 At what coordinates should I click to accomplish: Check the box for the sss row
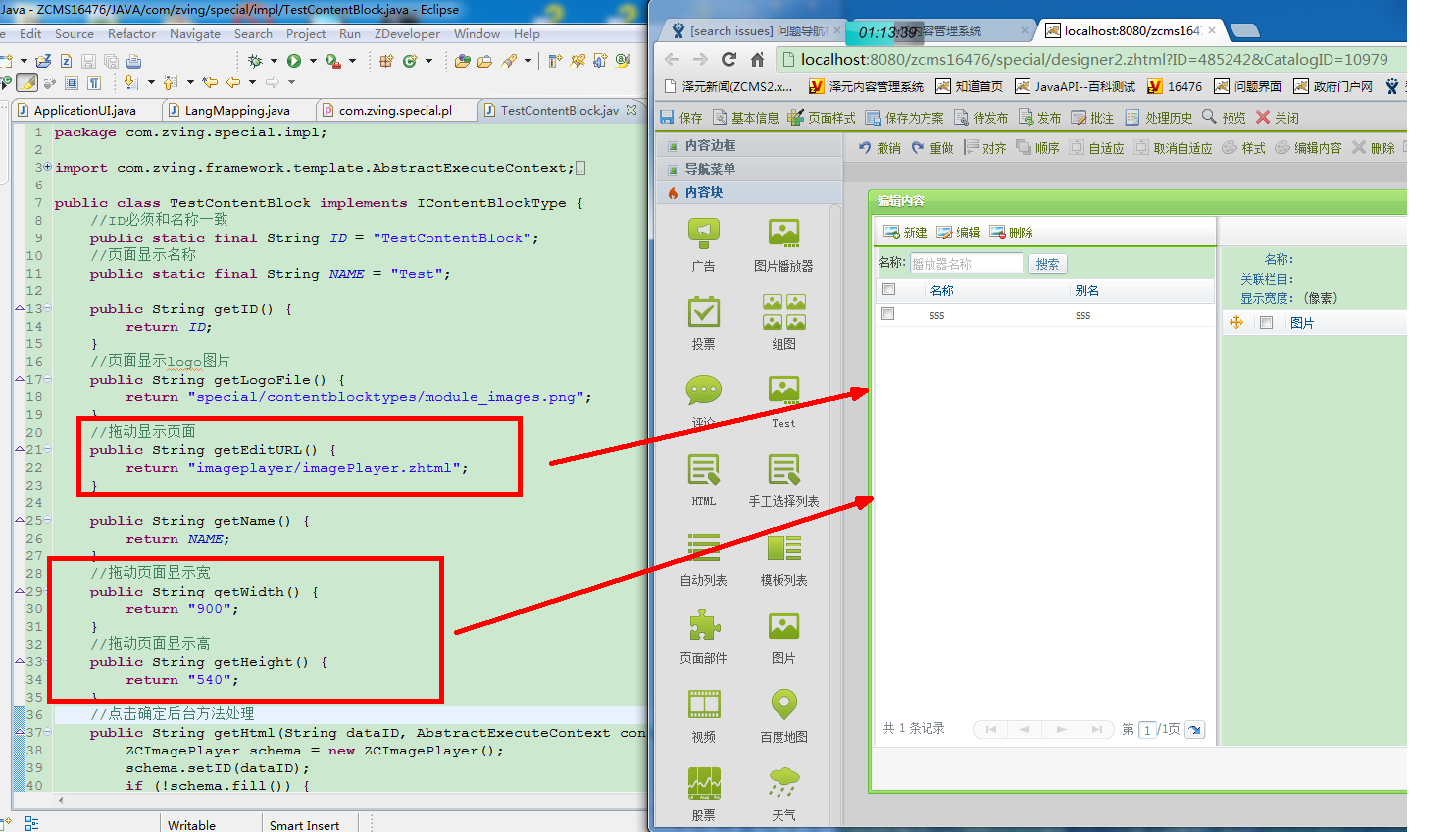(887, 314)
